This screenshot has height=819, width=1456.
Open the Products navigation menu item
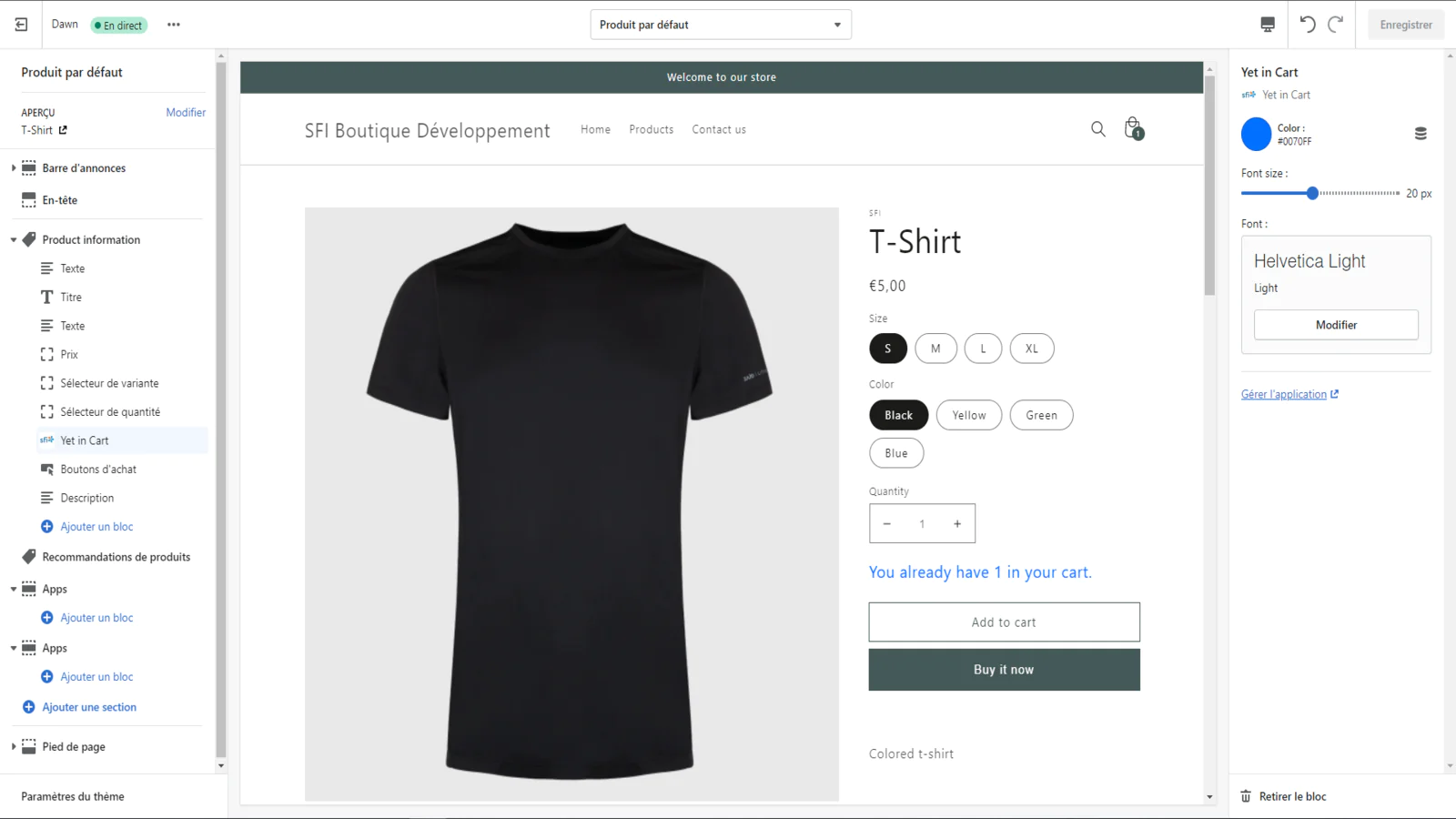tap(652, 129)
